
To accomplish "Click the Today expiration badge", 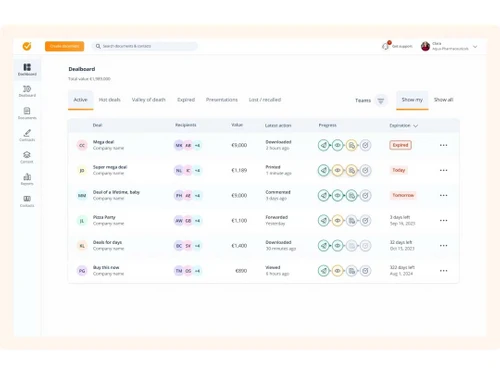I will point(399,170).
